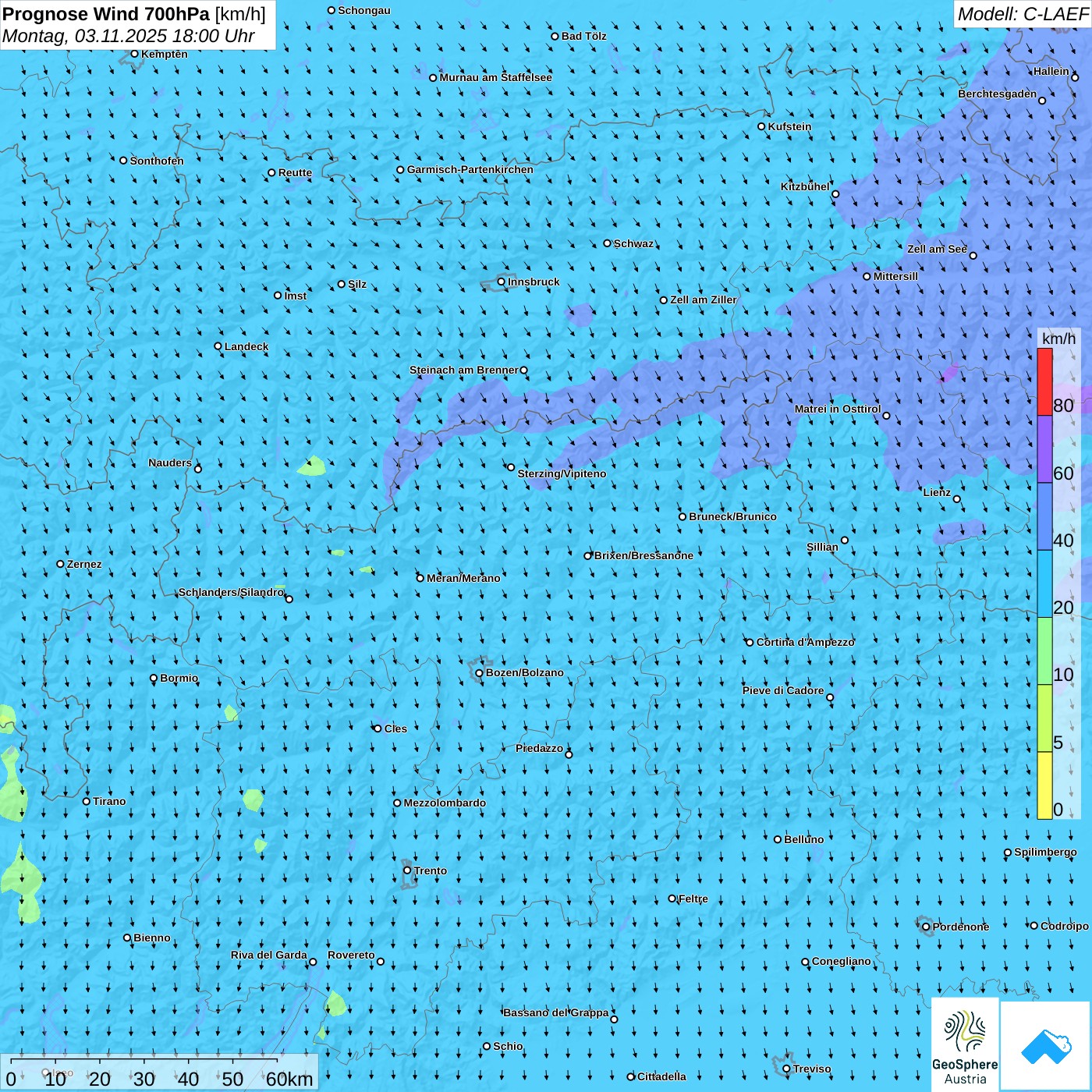Viewport: 1092px width, 1092px height.
Task: Click the 'Modell: C-LAEF' label
Action: (1023, 14)
